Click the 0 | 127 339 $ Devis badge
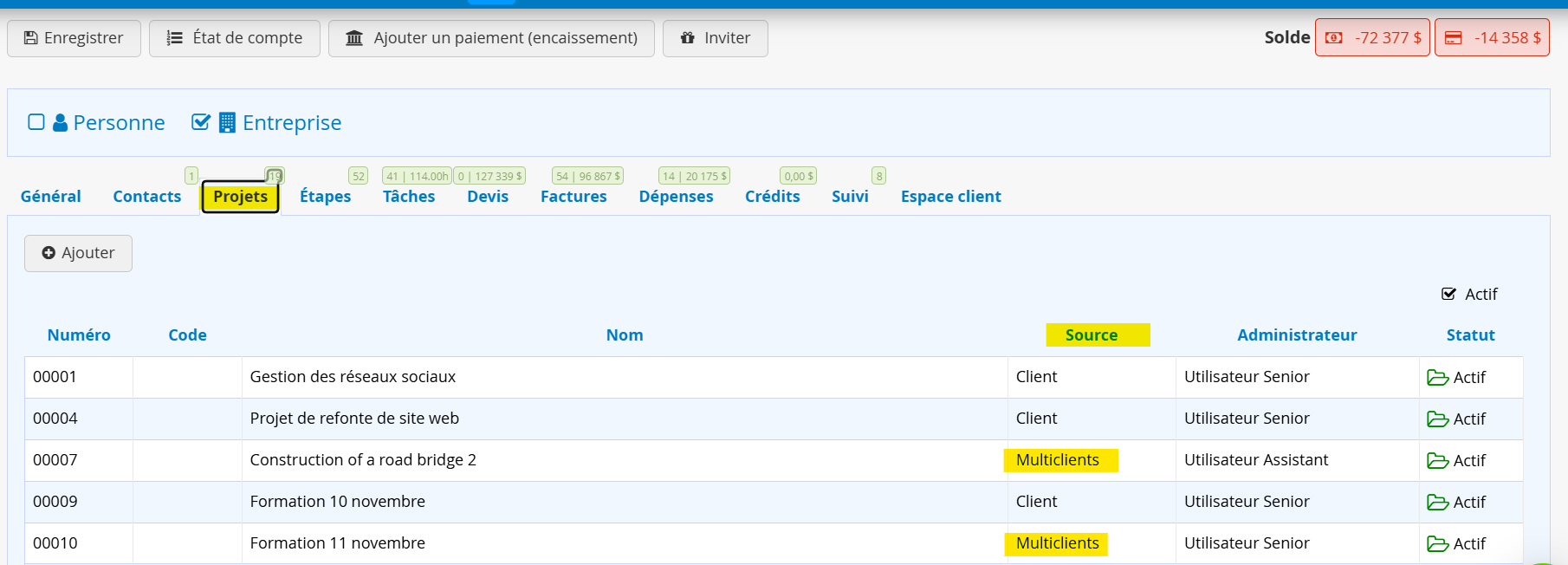The height and width of the screenshot is (565, 1568). (x=489, y=176)
